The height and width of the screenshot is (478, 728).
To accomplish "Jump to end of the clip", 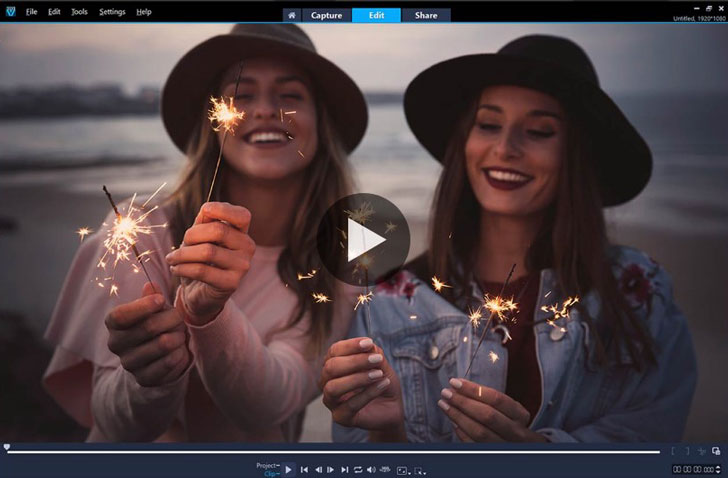I will point(345,469).
